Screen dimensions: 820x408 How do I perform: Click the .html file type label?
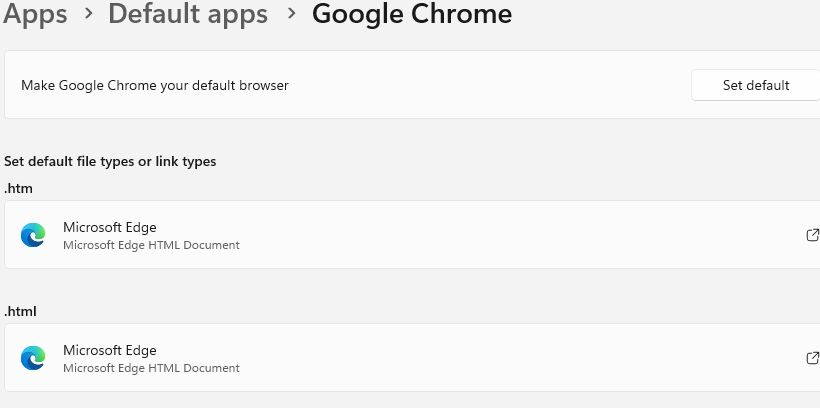pos(21,311)
